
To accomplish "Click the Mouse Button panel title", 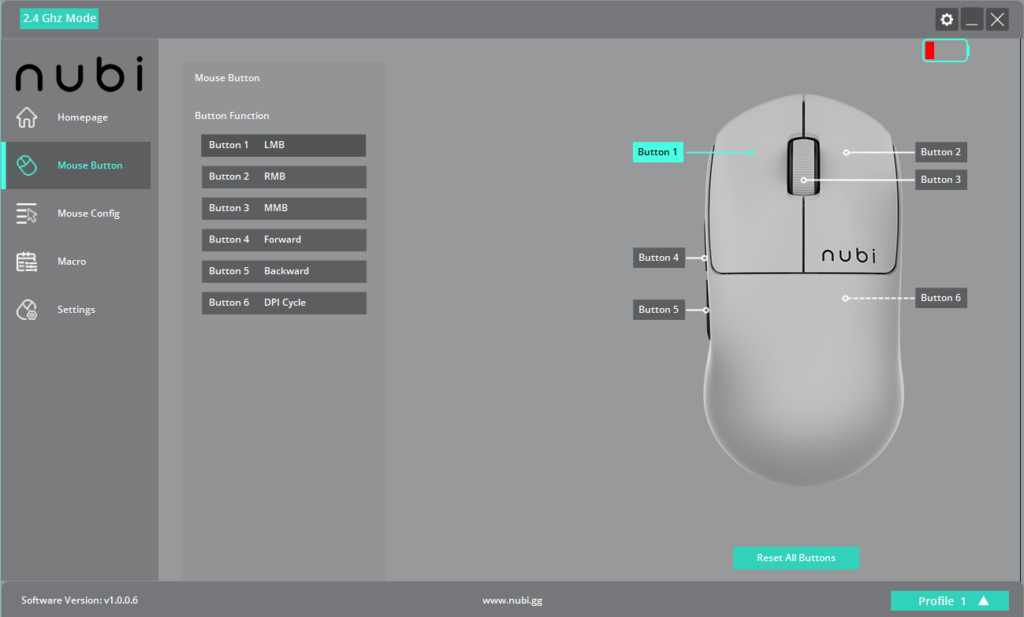I will pos(227,78).
